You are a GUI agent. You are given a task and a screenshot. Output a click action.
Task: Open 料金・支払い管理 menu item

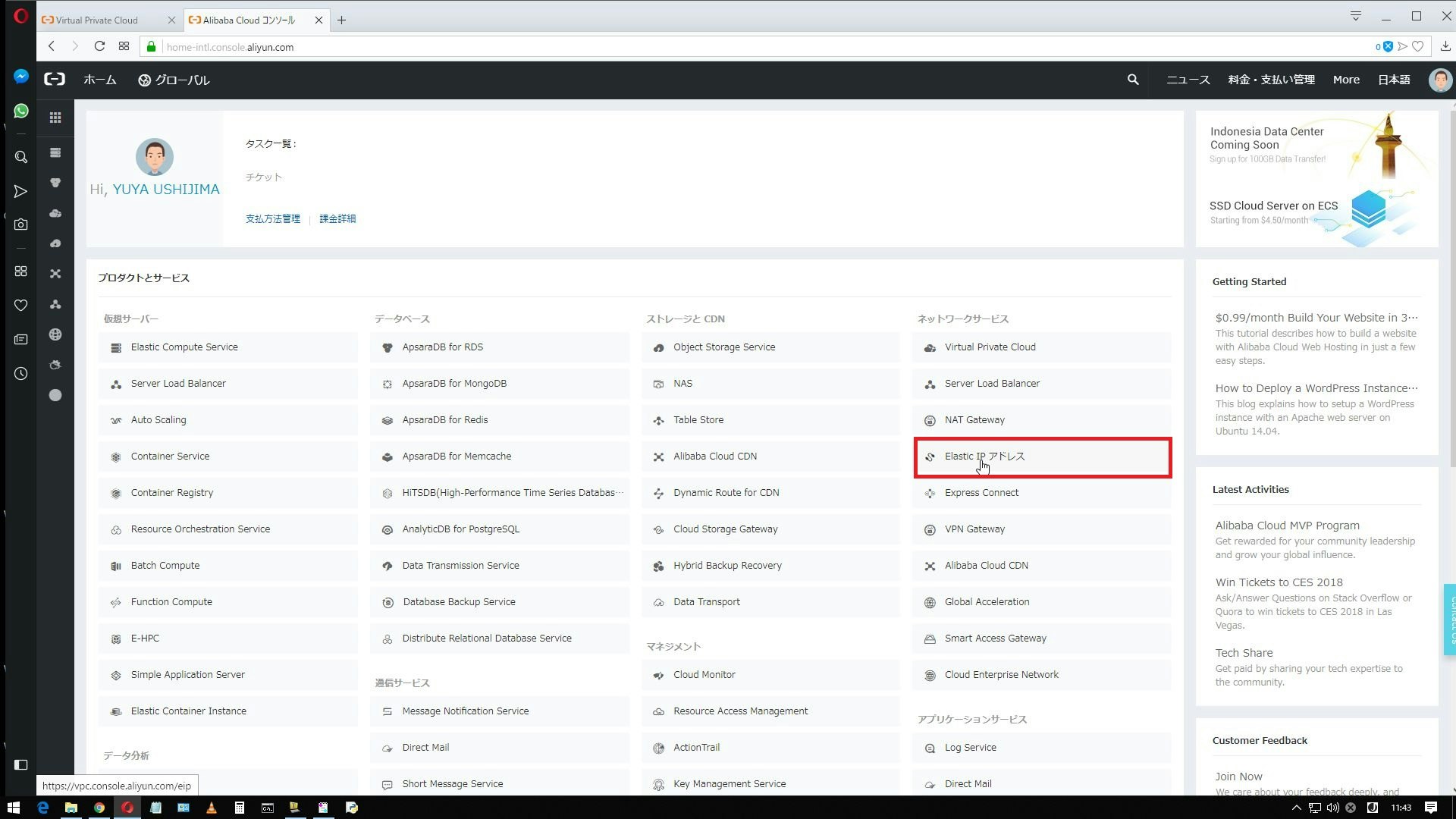pos(1271,80)
